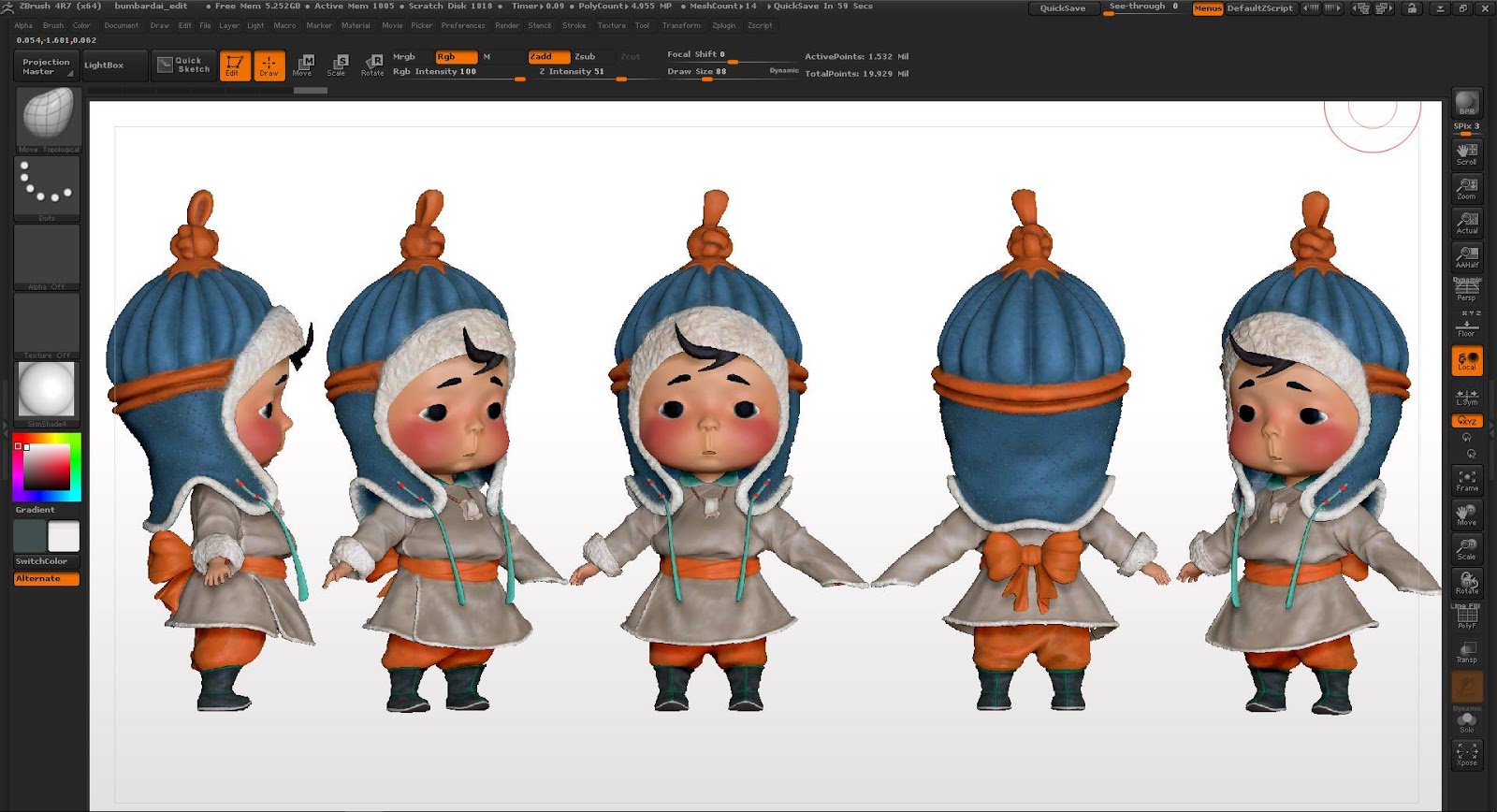Click the Xpose icon
The height and width of the screenshot is (812, 1497).
coord(1466,754)
